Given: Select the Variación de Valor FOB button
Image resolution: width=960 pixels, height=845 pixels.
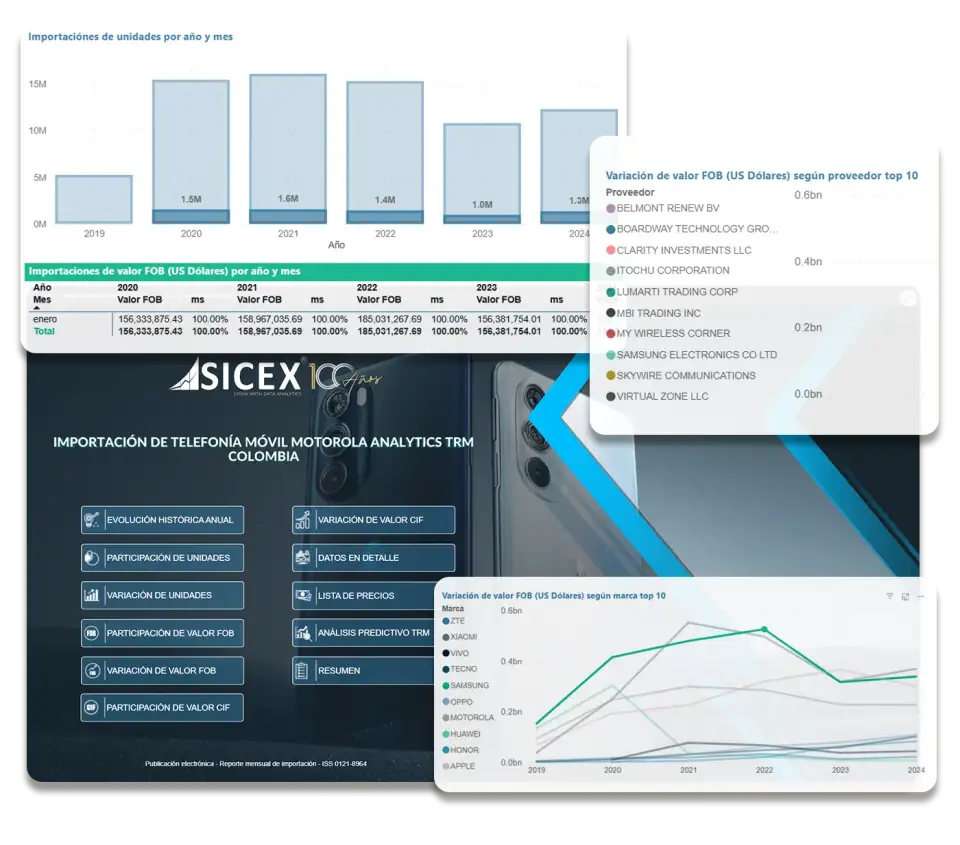Looking at the screenshot, I should click(x=162, y=670).
